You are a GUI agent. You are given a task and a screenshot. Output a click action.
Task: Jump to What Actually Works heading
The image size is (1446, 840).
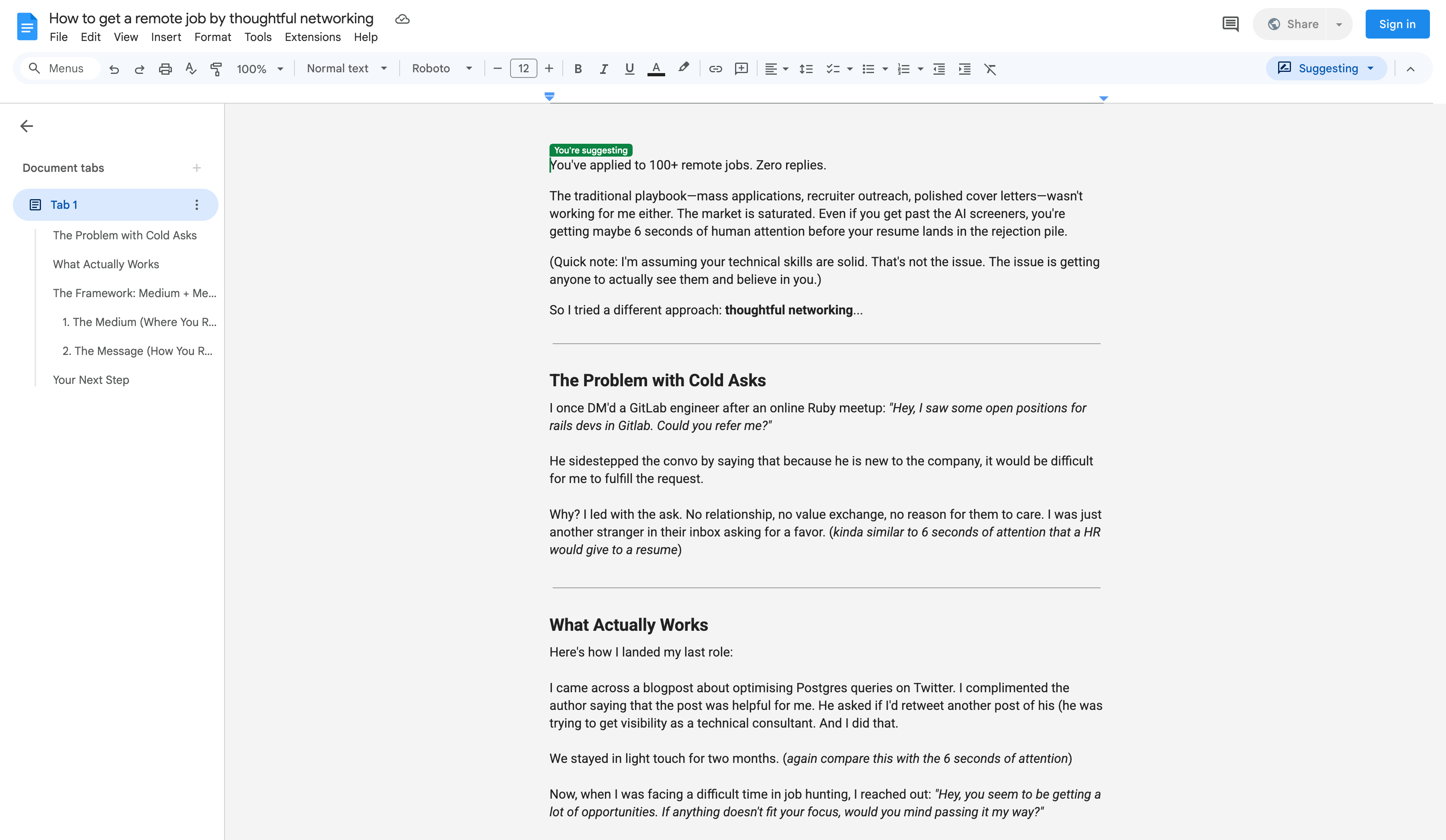click(x=106, y=264)
